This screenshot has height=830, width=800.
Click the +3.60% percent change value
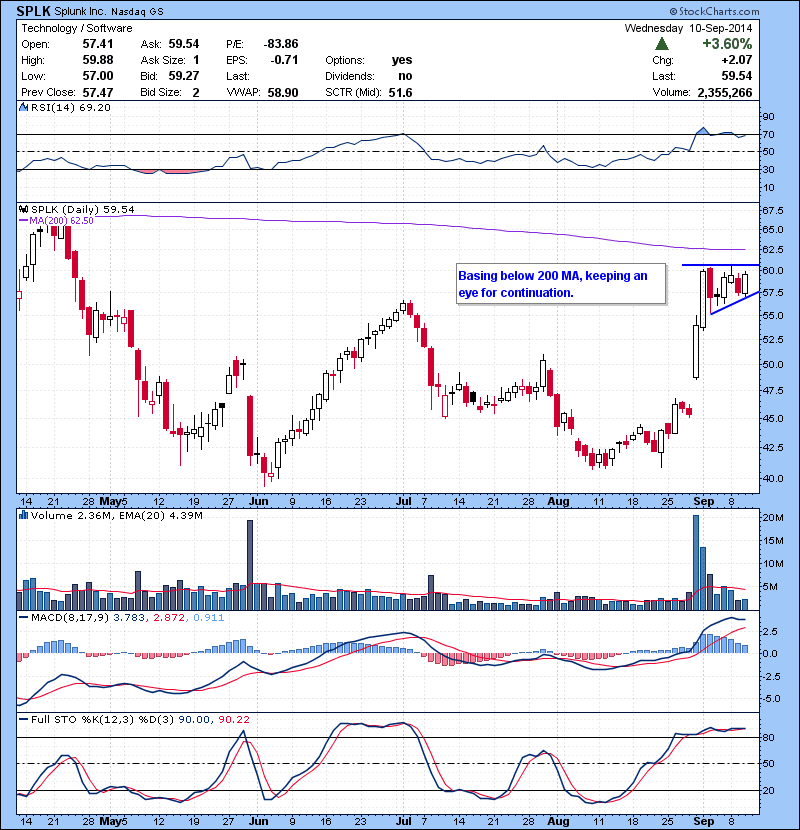[x=727, y=44]
